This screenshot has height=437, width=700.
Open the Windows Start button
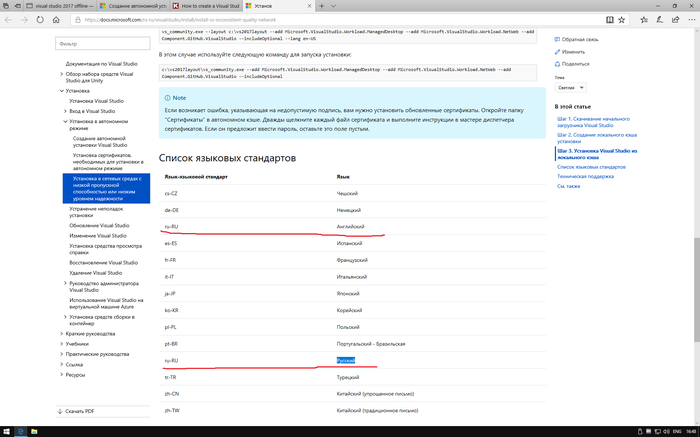click(6, 432)
